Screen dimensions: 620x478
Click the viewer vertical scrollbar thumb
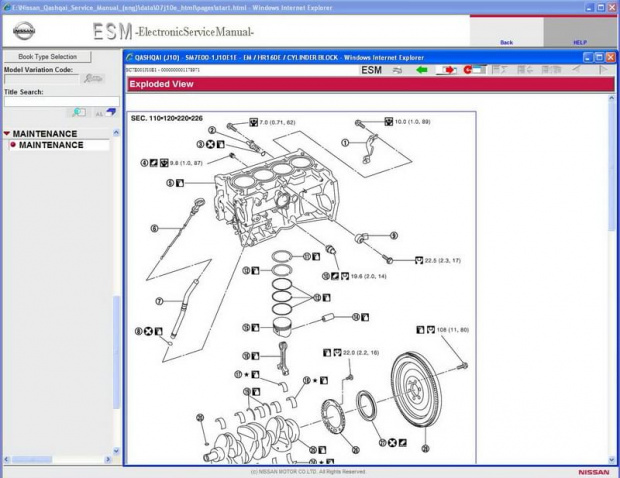[612, 165]
